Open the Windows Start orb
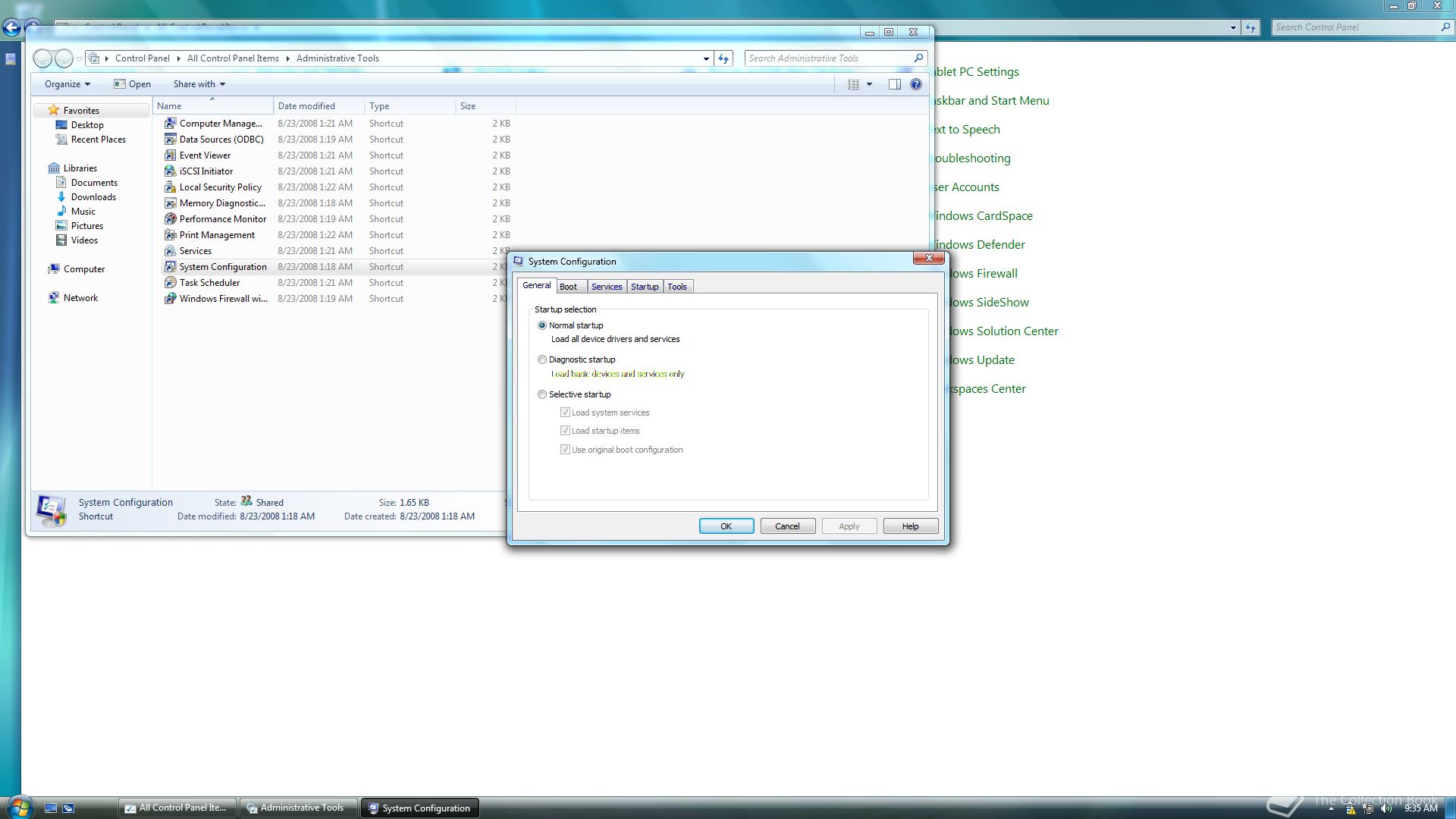The height and width of the screenshot is (819, 1456). 20,807
